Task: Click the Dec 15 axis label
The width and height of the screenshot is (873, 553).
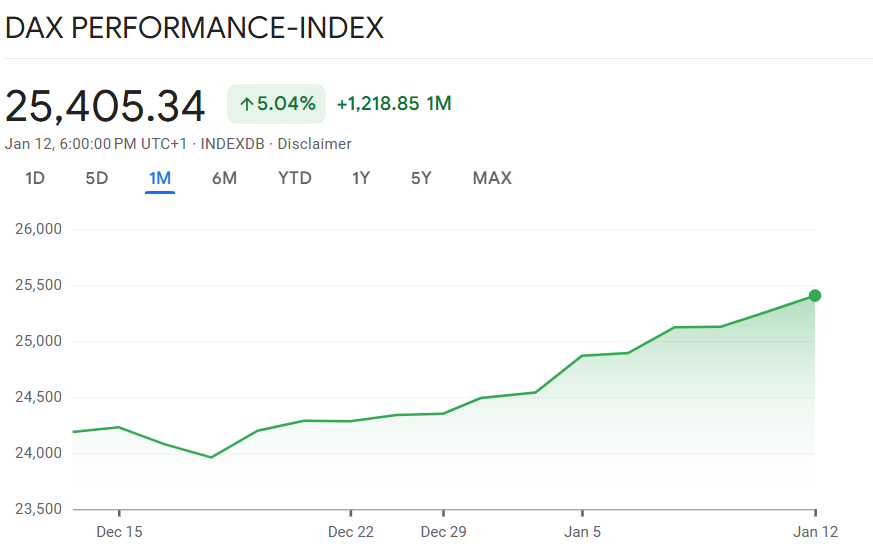Action: pyautogui.click(x=119, y=532)
